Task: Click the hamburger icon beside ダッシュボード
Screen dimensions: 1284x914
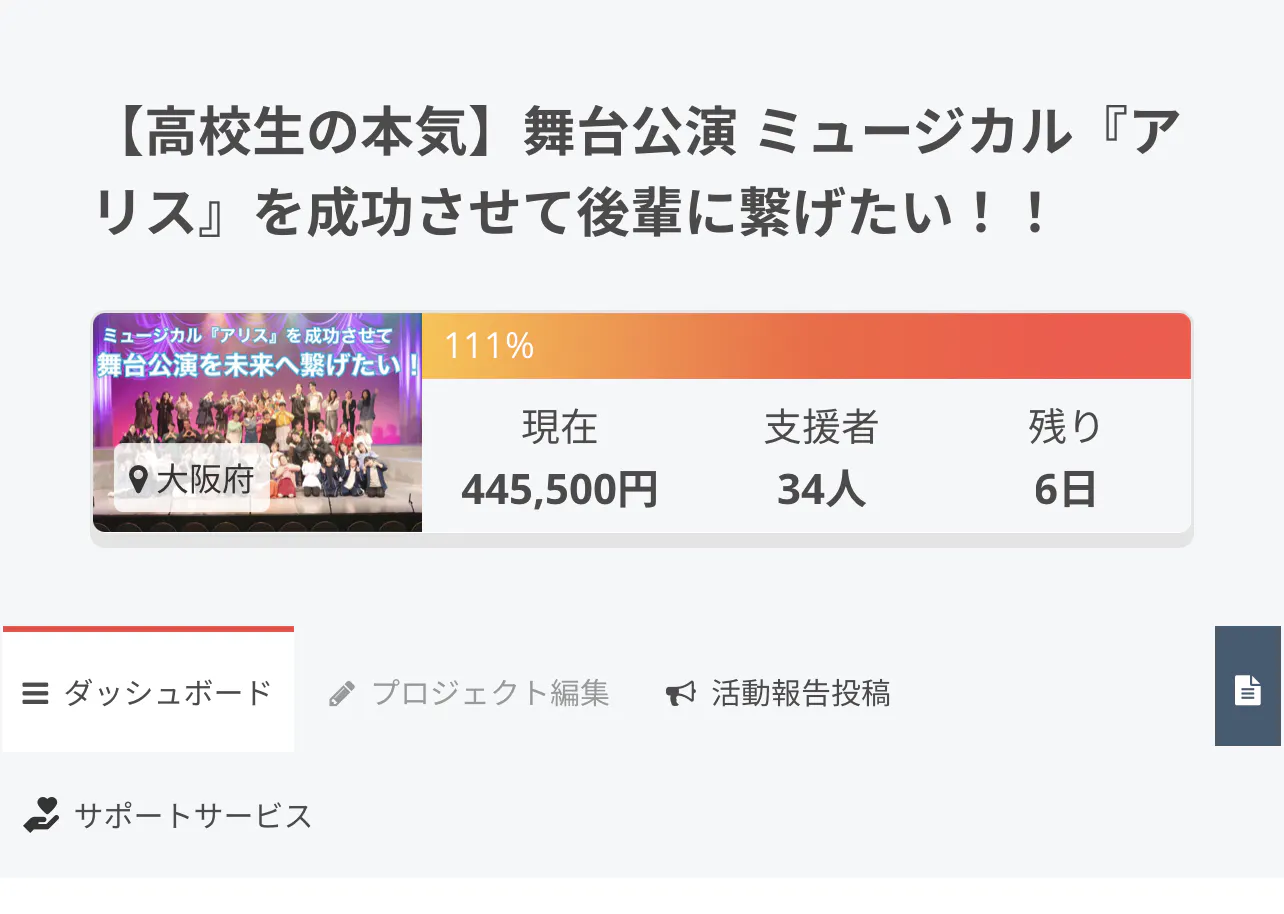Action: click(36, 693)
